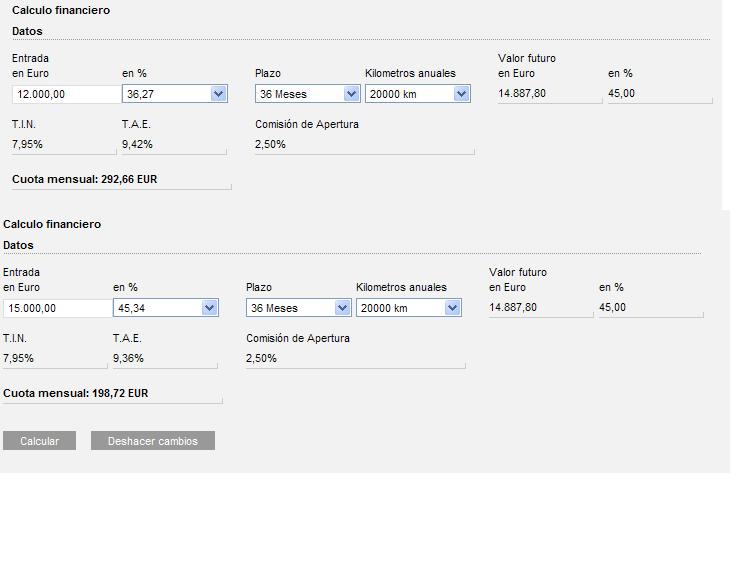Click the Cuota mensual 198,72 EUR text

click(76, 393)
